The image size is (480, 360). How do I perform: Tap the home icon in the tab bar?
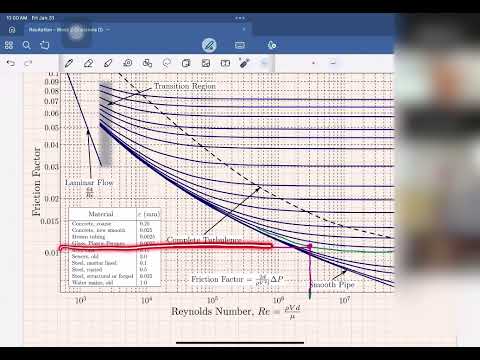point(12,30)
